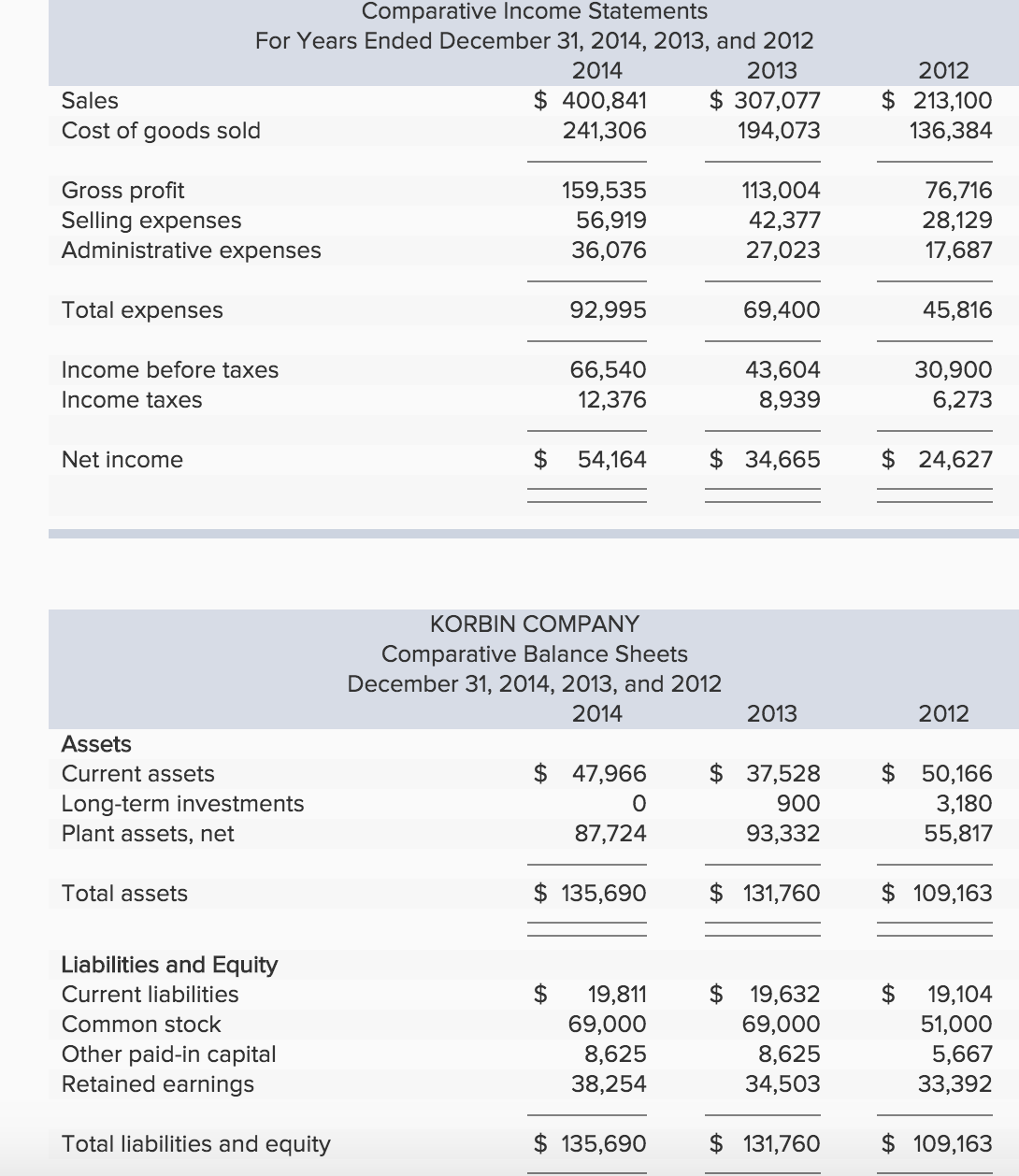Click the Sales row label

click(89, 101)
